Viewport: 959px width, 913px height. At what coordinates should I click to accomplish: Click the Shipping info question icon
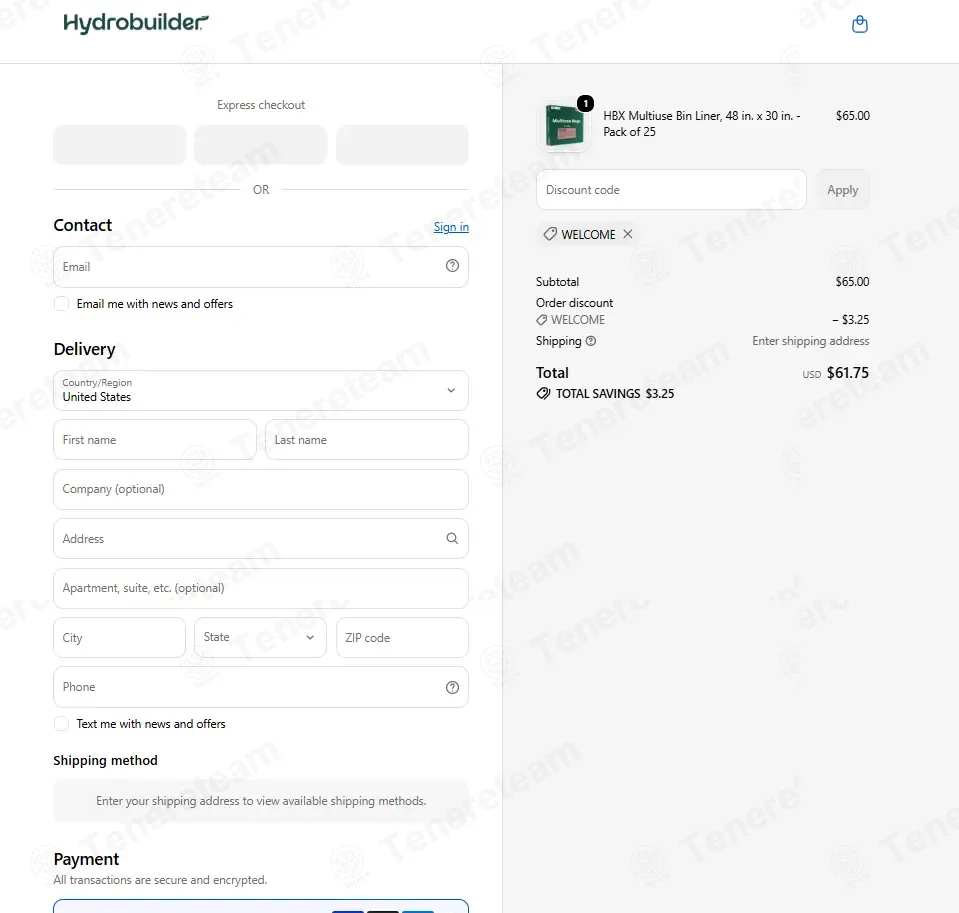click(591, 341)
